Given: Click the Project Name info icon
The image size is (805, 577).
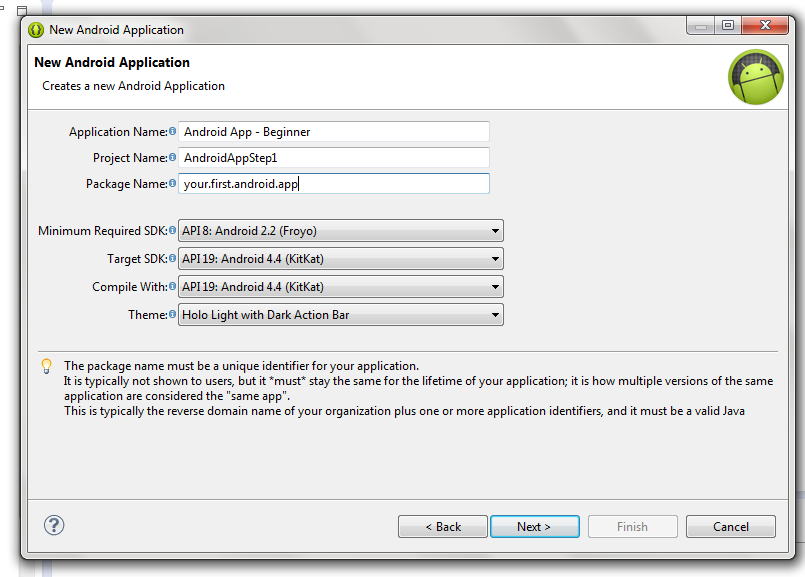Looking at the screenshot, I should 172,157.
